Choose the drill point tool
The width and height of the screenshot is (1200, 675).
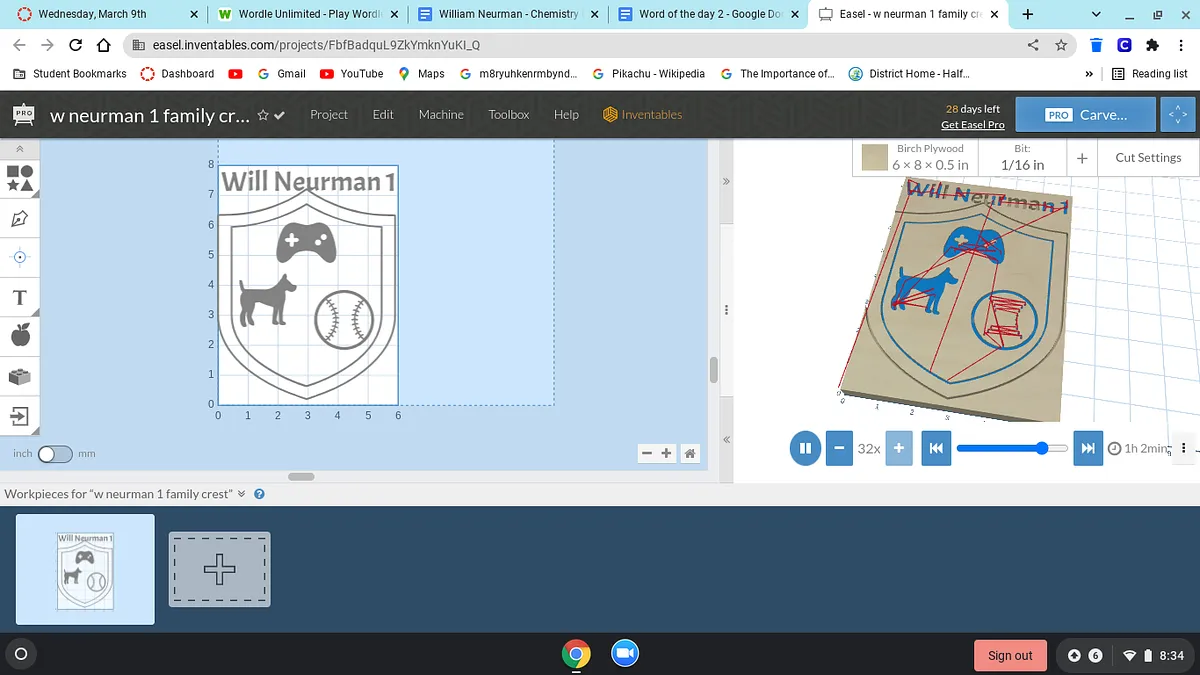[20, 257]
